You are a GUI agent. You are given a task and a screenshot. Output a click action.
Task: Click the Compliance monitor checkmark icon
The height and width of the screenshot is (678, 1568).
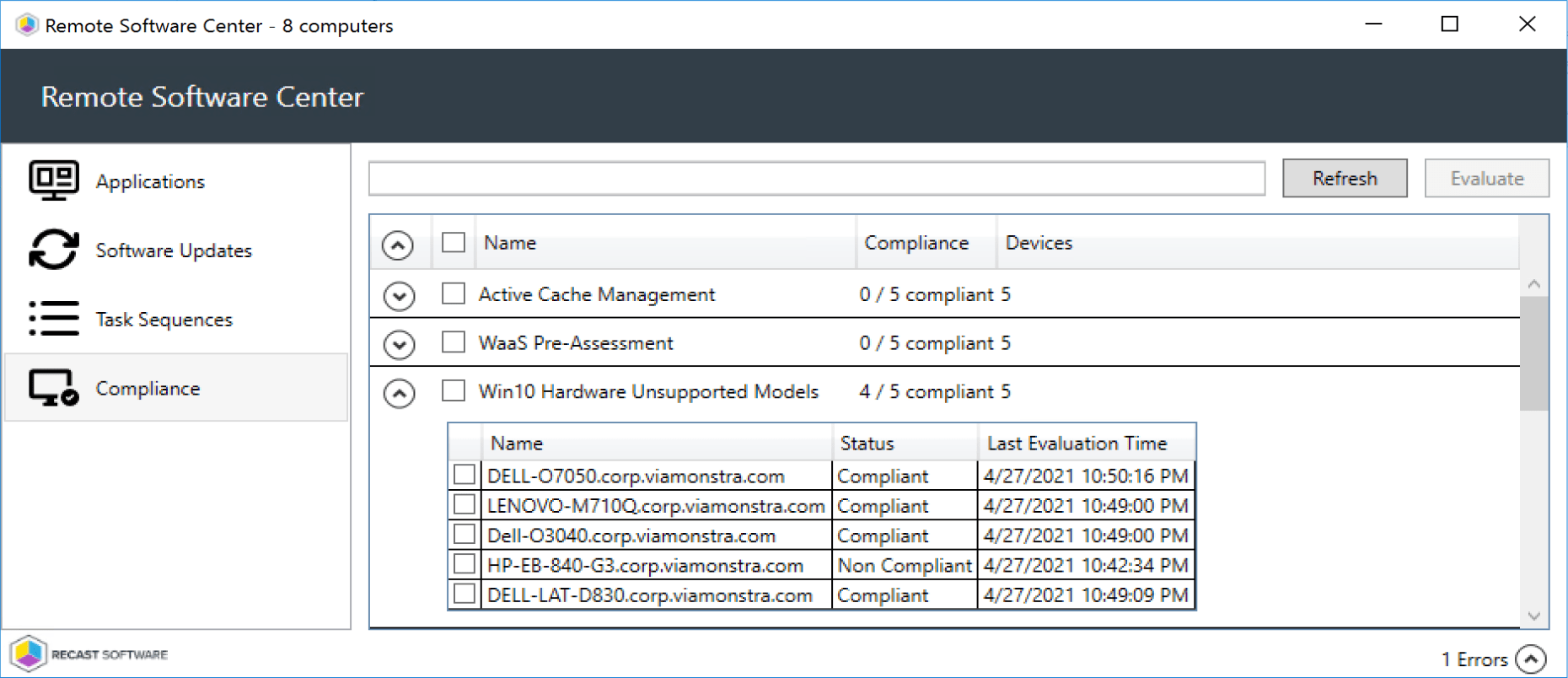54,388
